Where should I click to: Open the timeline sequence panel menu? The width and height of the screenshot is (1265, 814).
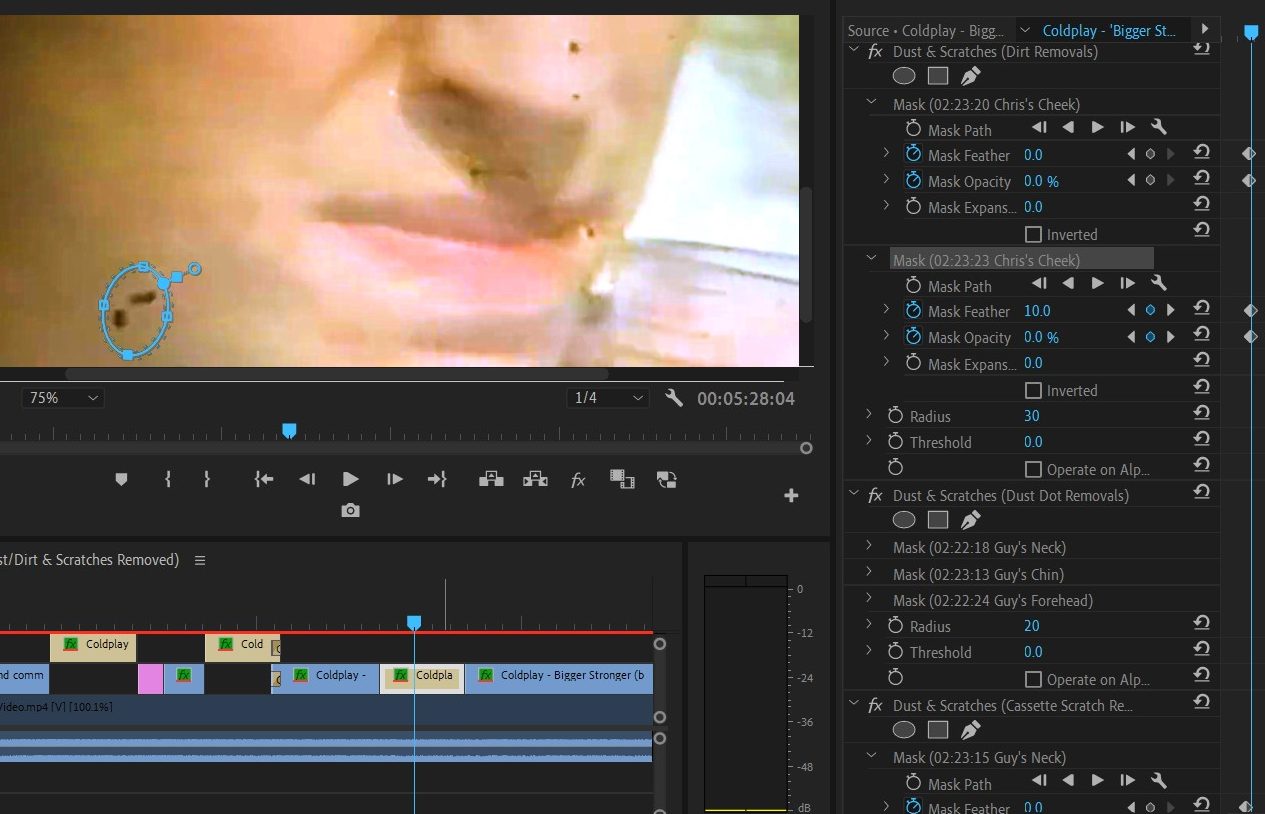200,560
